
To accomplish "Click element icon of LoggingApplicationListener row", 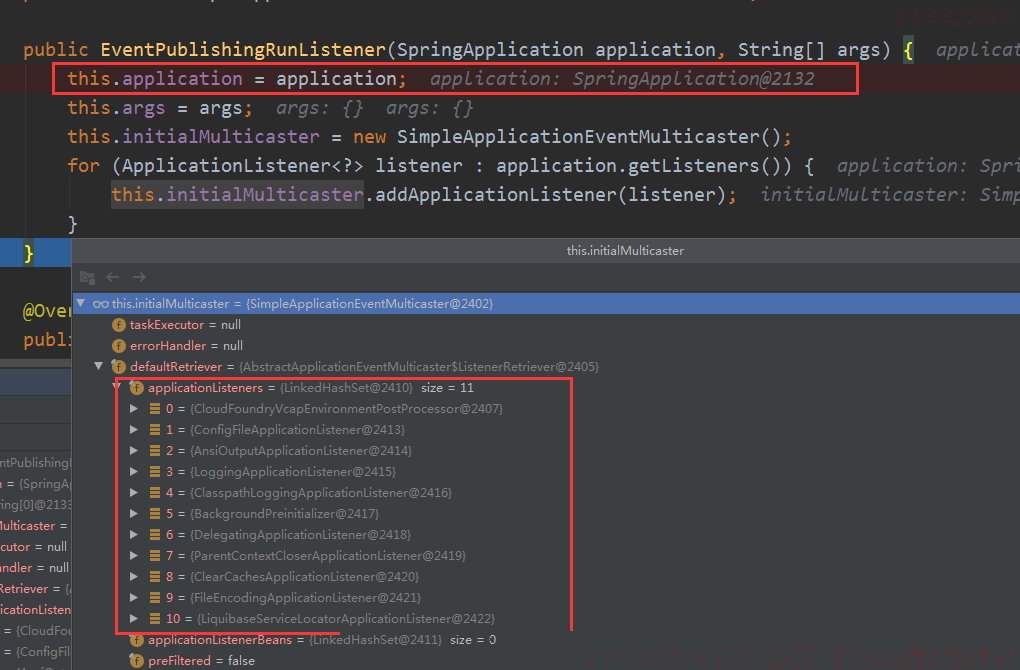I will pyautogui.click(x=155, y=472).
